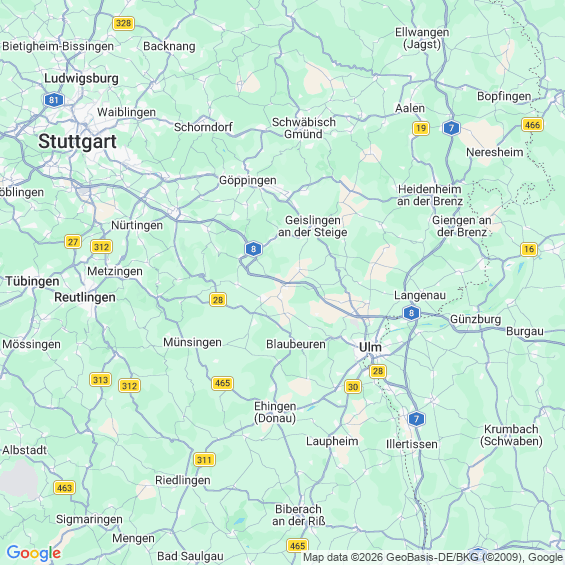565x565 pixels.
Task: Click the Biberach an der Riß label
Action: coord(298,515)
